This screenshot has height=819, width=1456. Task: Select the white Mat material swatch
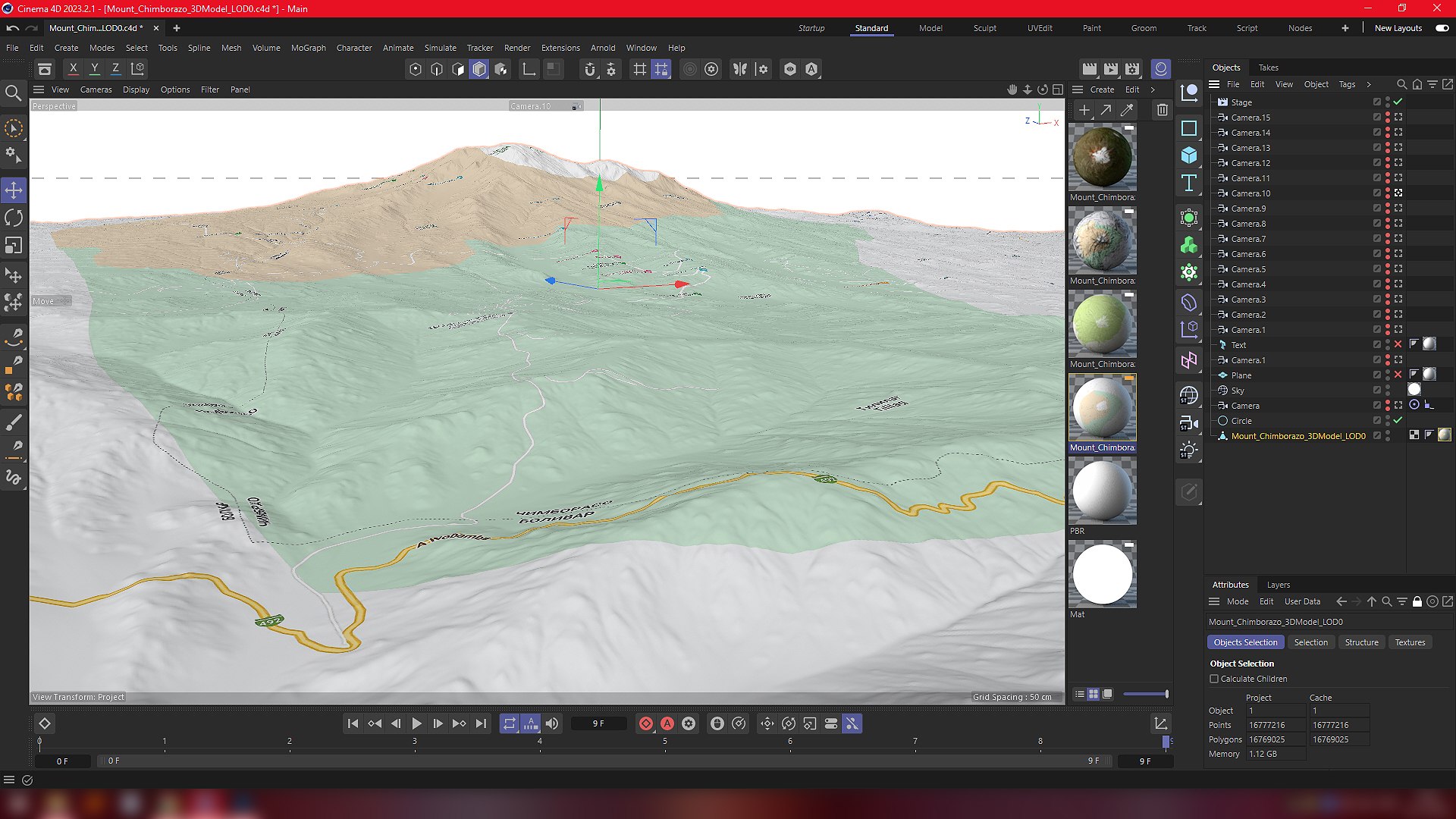click(1103, 574)
